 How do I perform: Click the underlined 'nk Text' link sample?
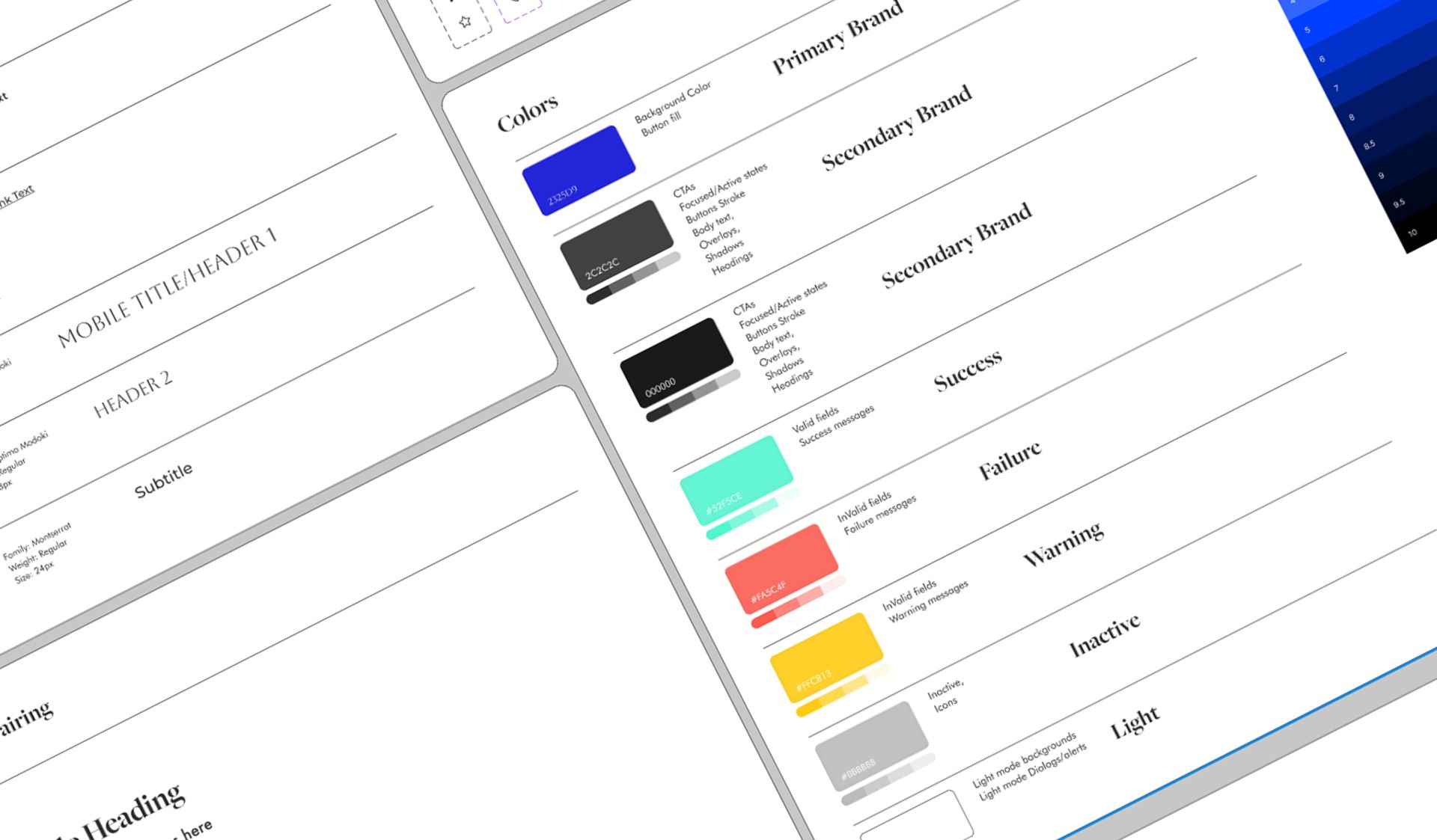16,197
